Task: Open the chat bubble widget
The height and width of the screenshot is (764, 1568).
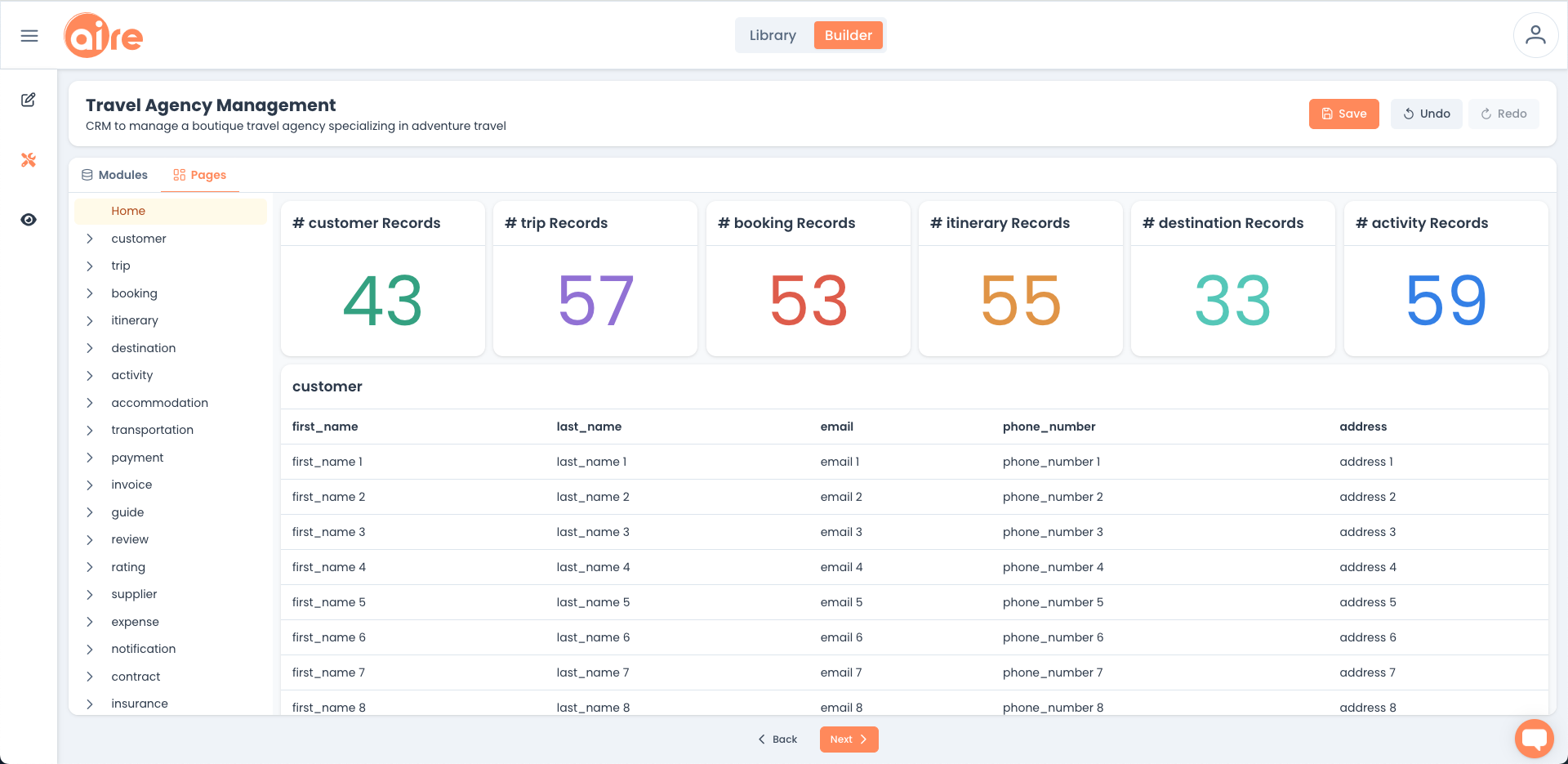Action: (x=1535, y=739)
